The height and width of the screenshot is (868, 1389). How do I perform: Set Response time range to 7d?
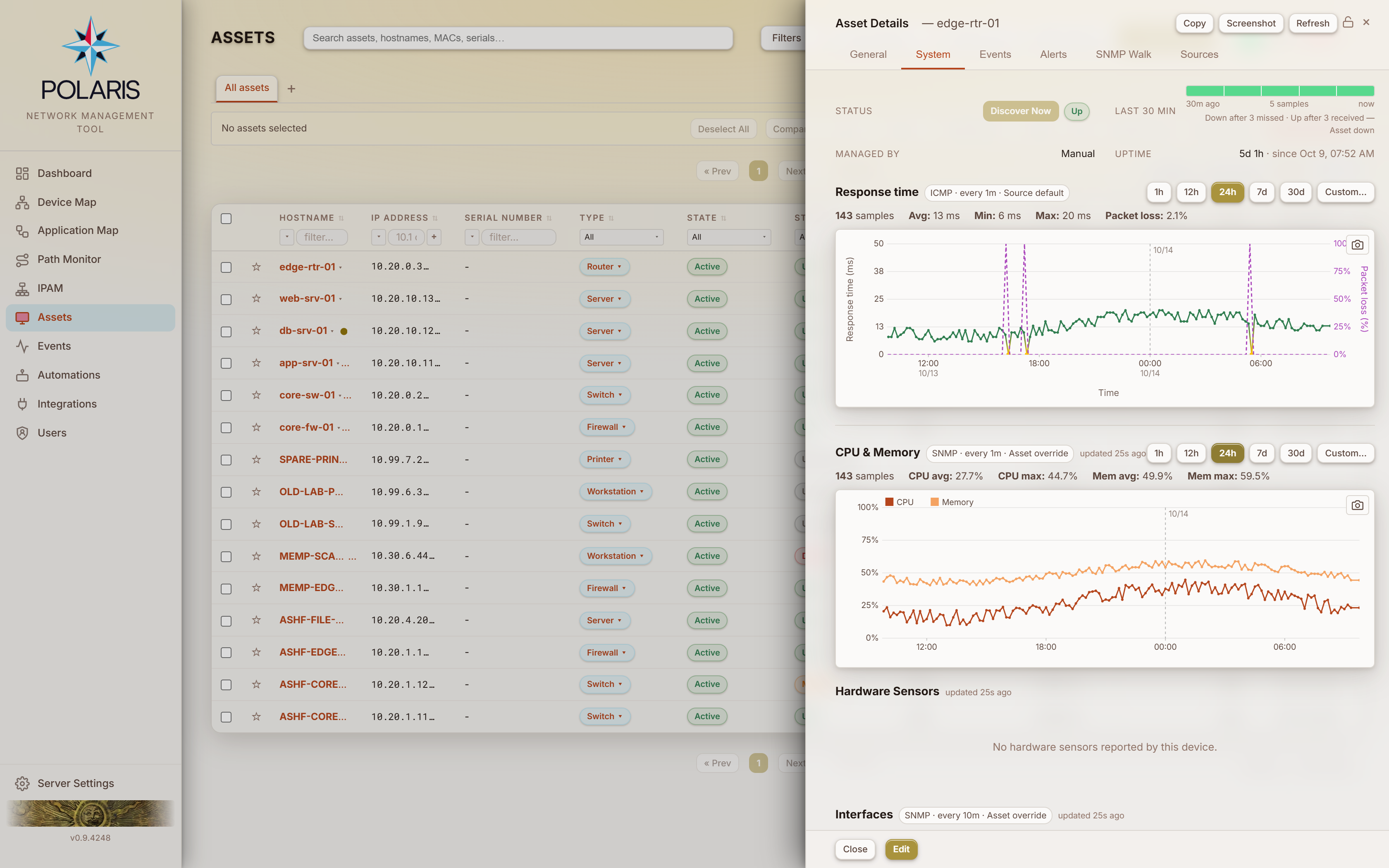[1262, 192]
